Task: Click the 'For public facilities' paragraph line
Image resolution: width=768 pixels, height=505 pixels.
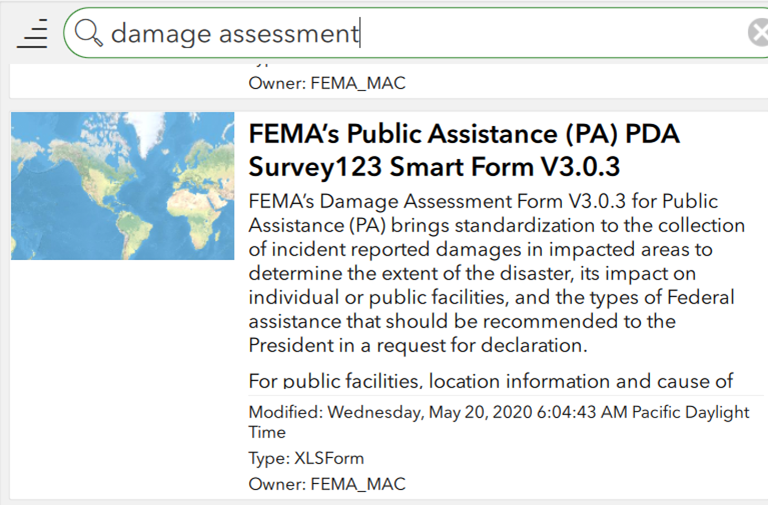Action: (x=490, y=380)
